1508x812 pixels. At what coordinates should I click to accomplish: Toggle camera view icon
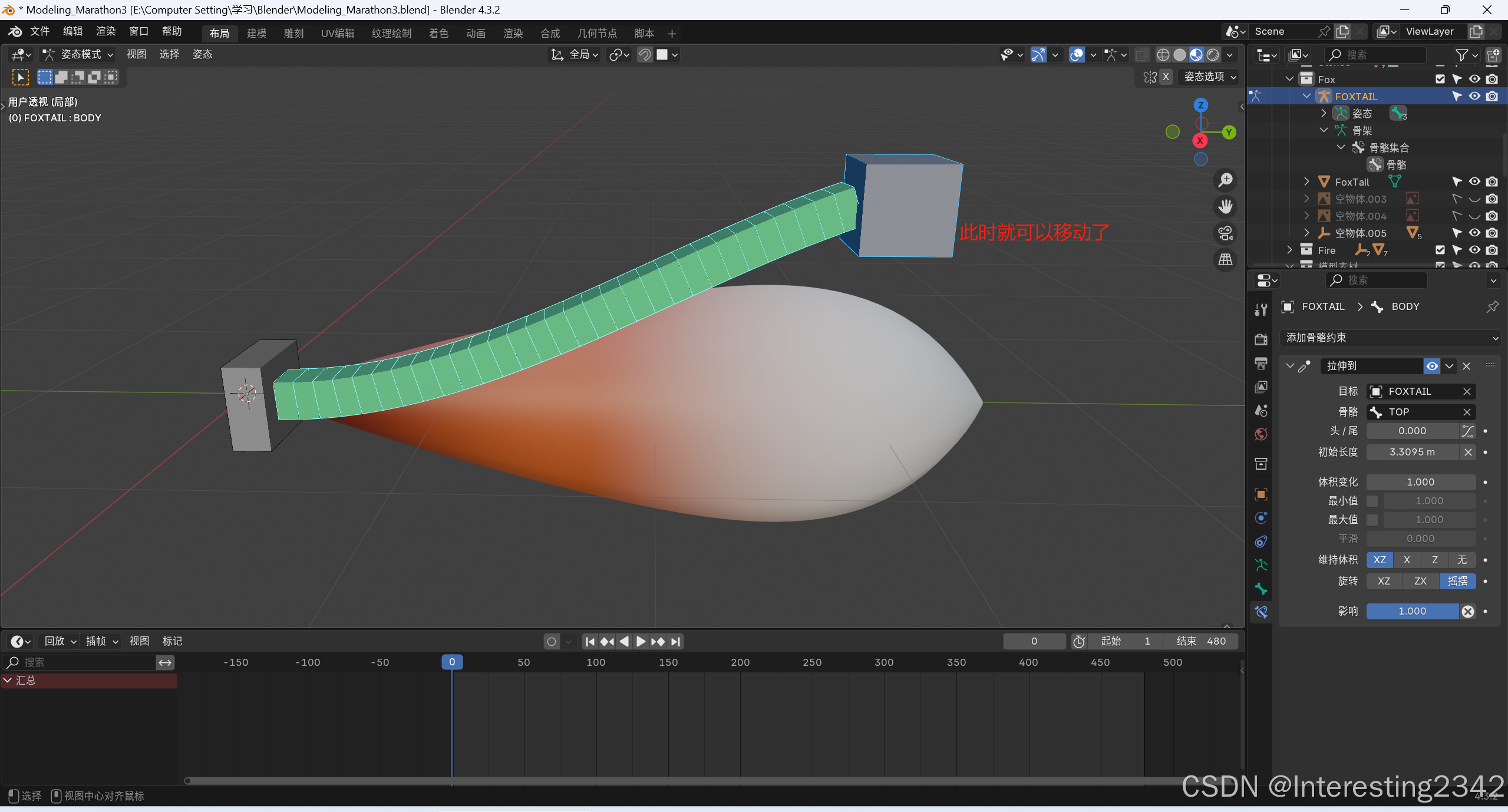(1226, 233)
